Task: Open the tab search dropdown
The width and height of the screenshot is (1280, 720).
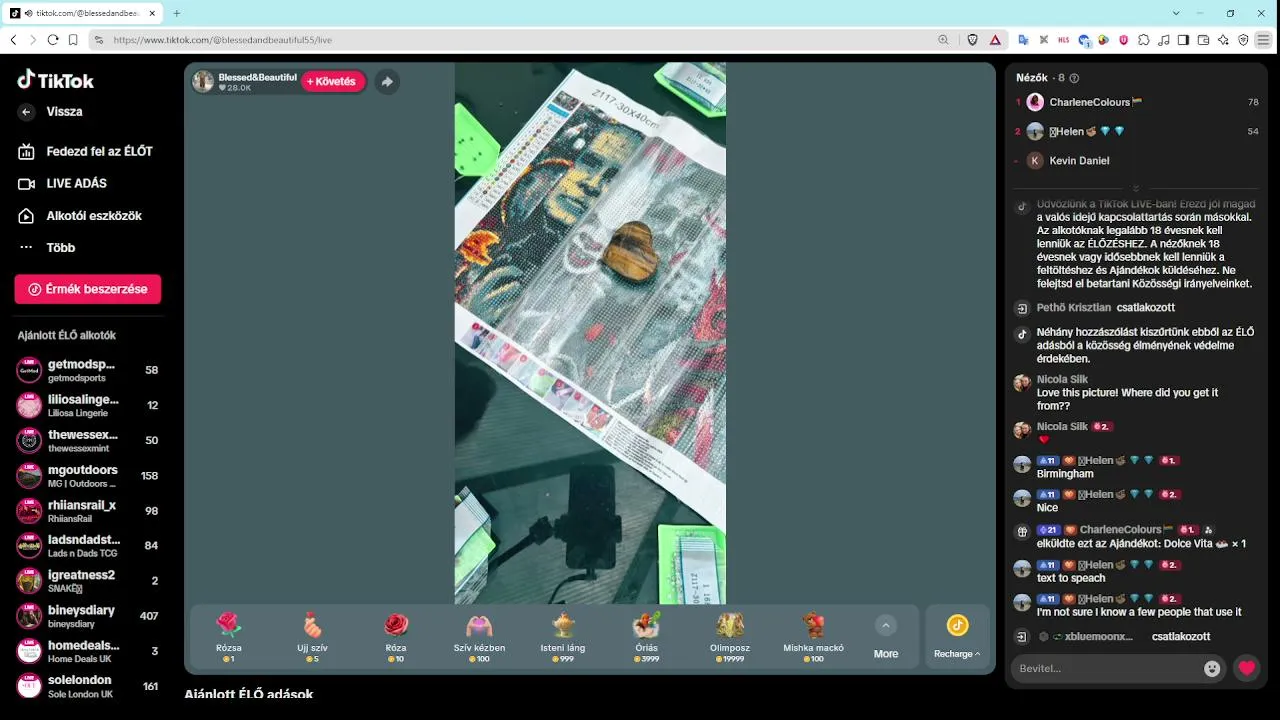Action: tap(1176, 13)
